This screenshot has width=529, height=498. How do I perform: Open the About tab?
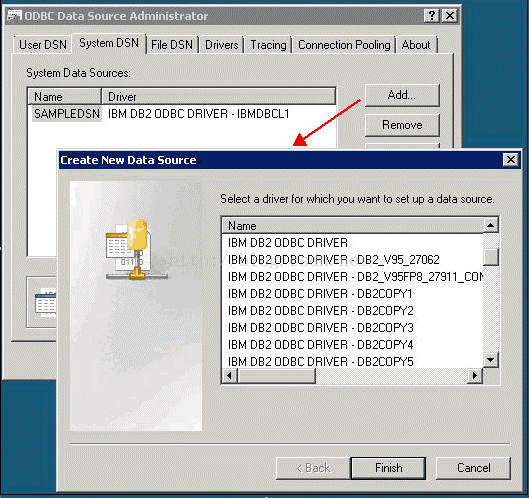(416, 45)
